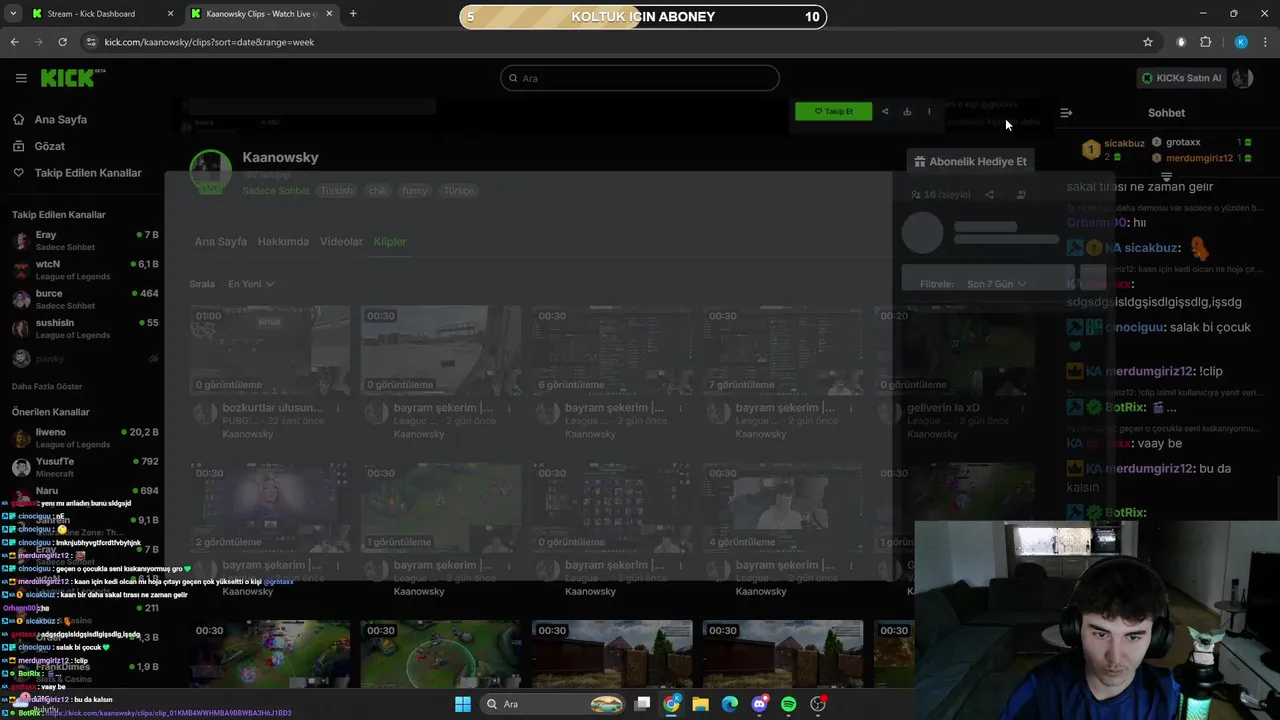The height and width of the screenshot is (720, 1280).
Task: Launch Microsoft Edge from the taskbar
Action: tap(730, 704)
